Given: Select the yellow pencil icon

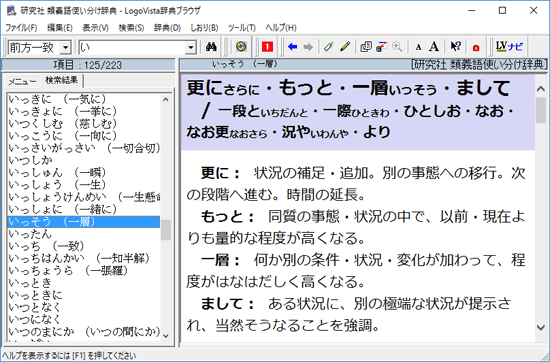Looking at the screenshot, I should pos(345,47).
